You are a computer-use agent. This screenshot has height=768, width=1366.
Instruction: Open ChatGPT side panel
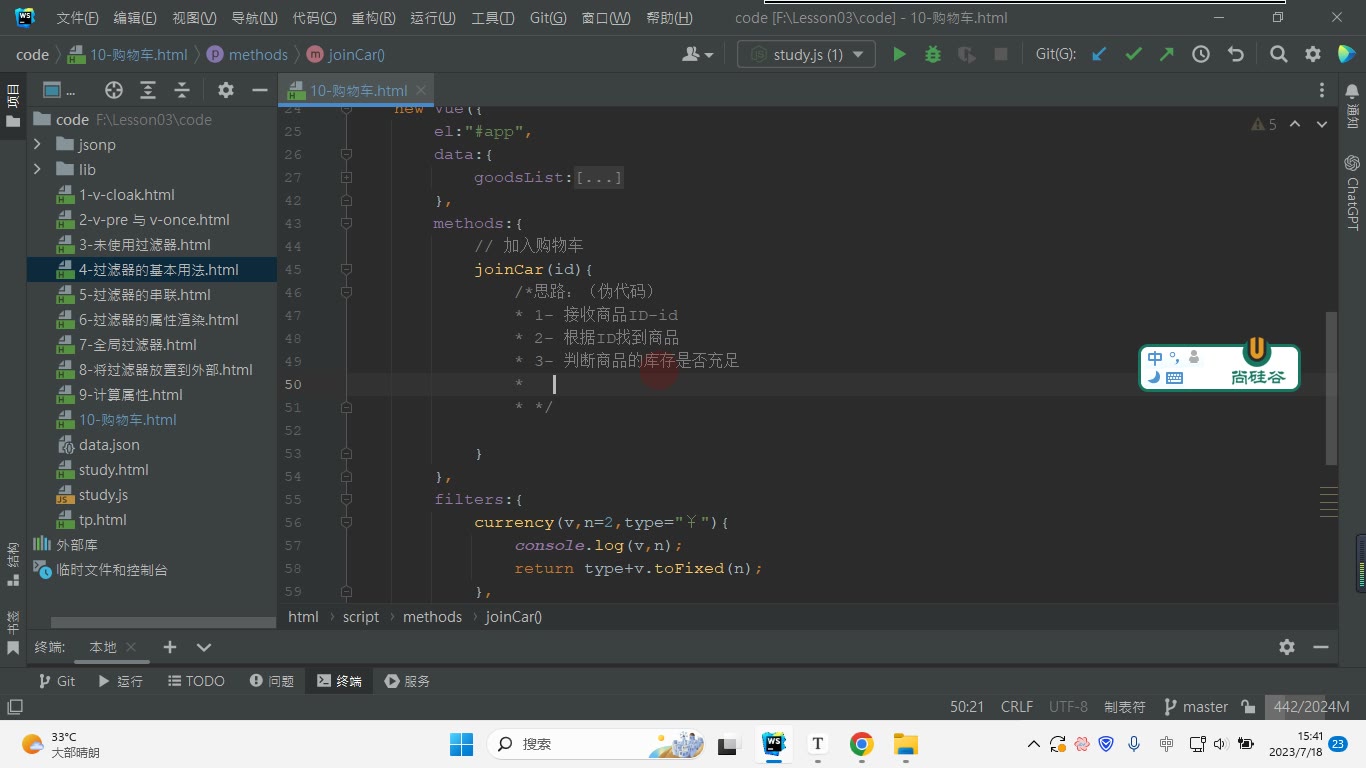[x=1352, y=192]
